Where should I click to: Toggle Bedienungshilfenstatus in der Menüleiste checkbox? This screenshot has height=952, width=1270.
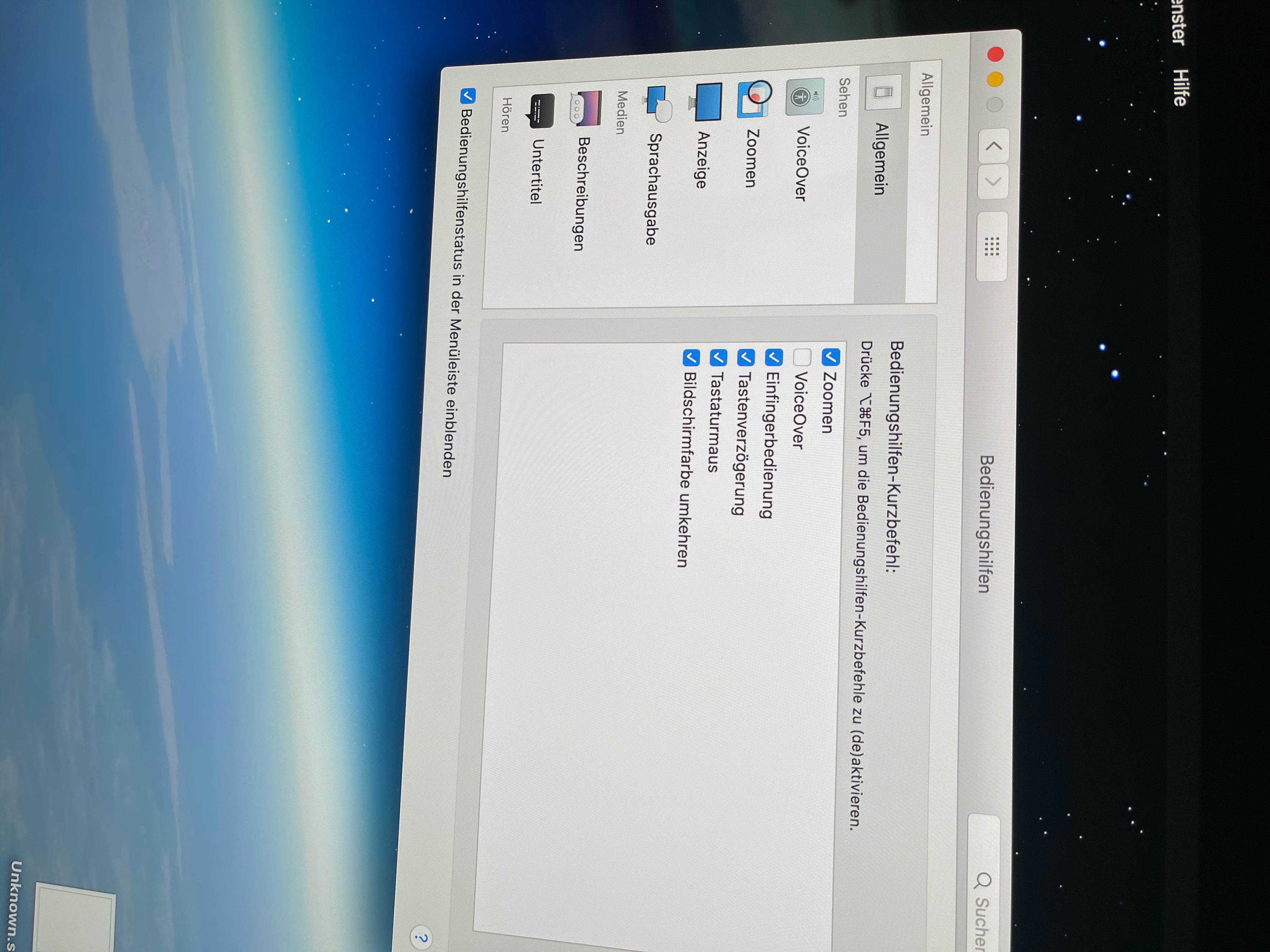click(x=468, y=96)
